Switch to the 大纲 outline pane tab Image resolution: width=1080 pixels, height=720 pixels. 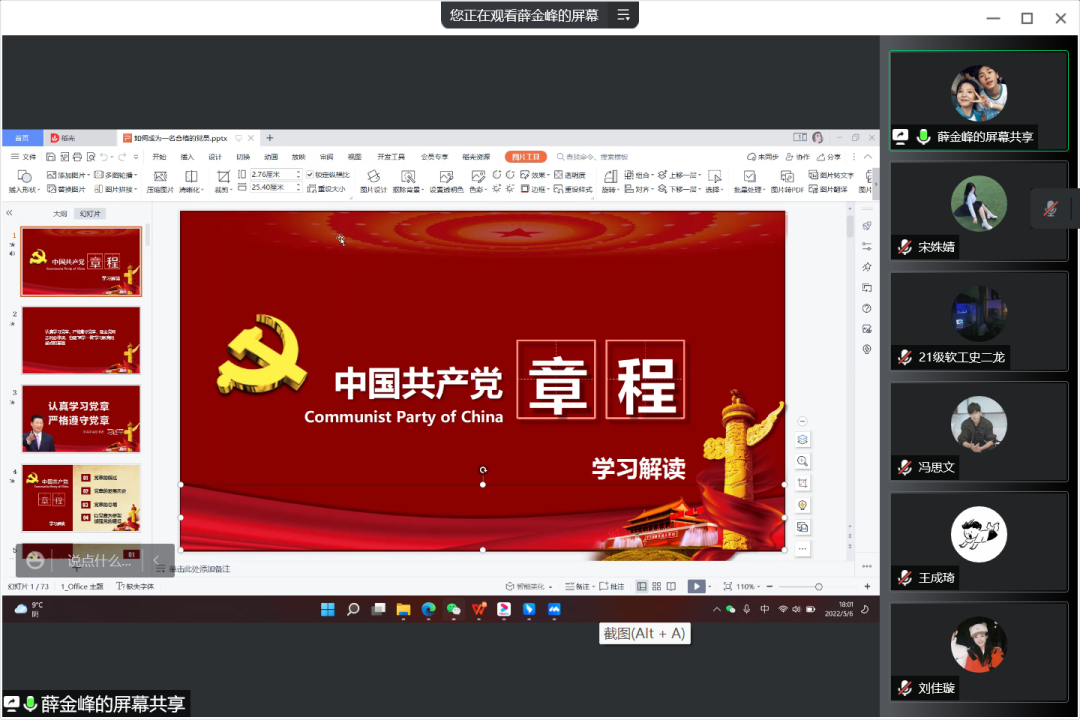pos(61,214)
